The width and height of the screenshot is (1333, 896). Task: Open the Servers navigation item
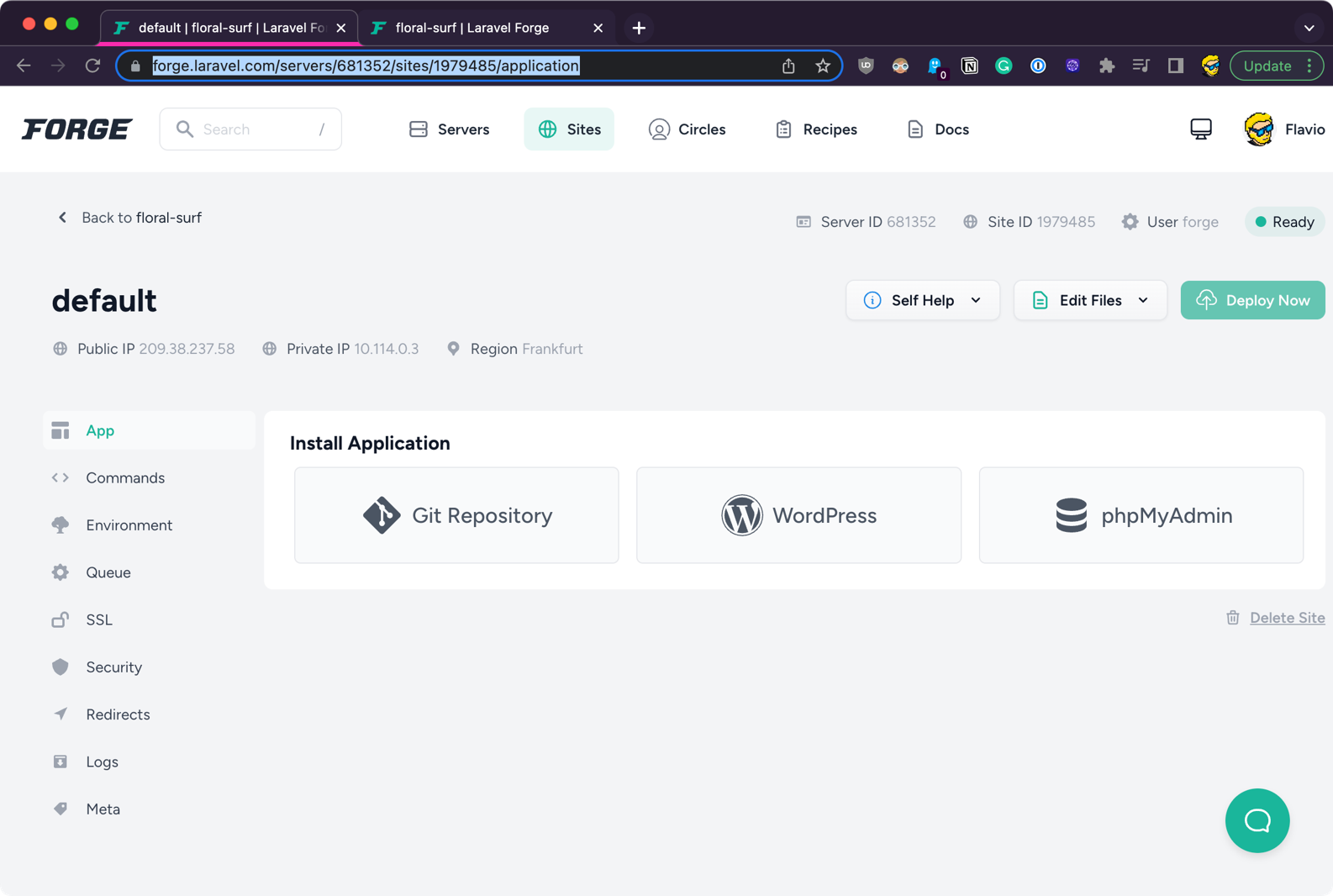(x=450, y=129)
